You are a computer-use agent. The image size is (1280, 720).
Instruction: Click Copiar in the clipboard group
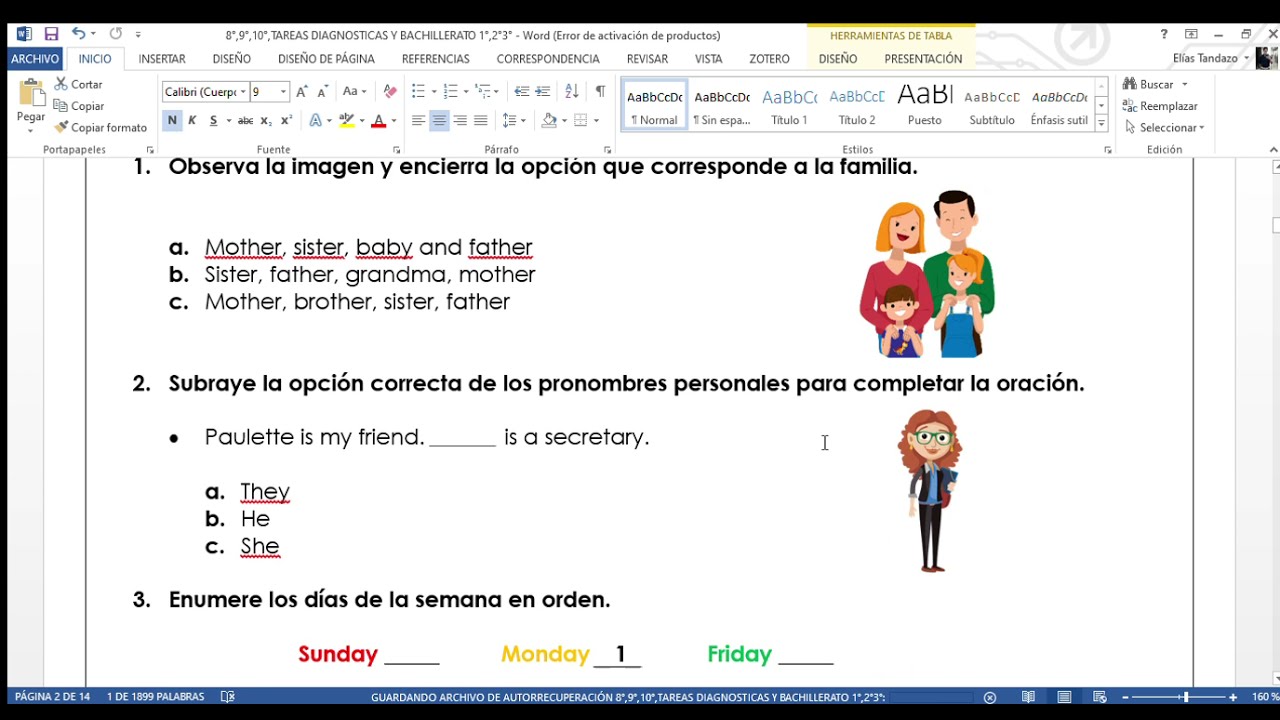[79, 106]
